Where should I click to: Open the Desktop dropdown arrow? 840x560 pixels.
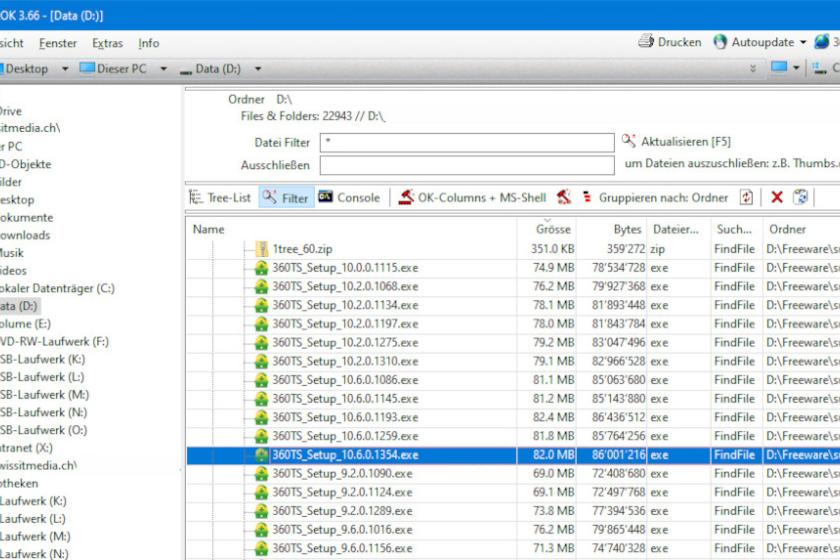65,69
